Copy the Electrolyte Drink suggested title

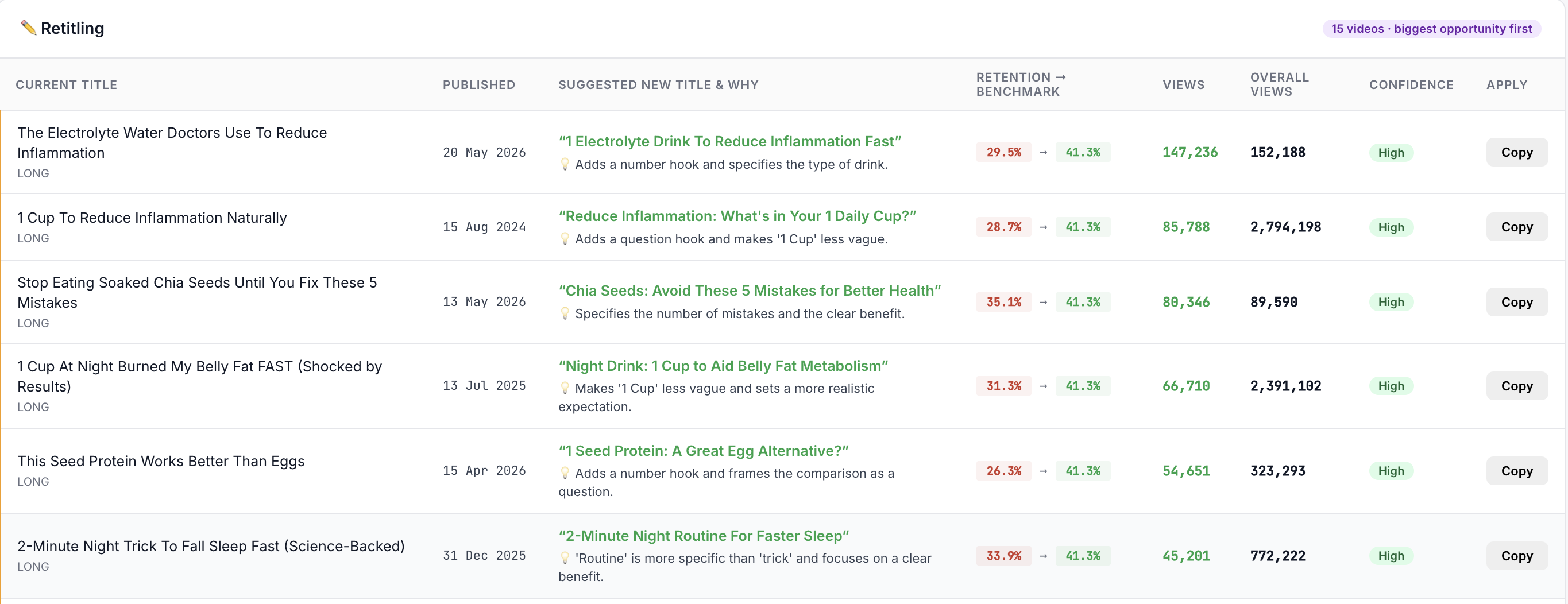point(1516,152)
